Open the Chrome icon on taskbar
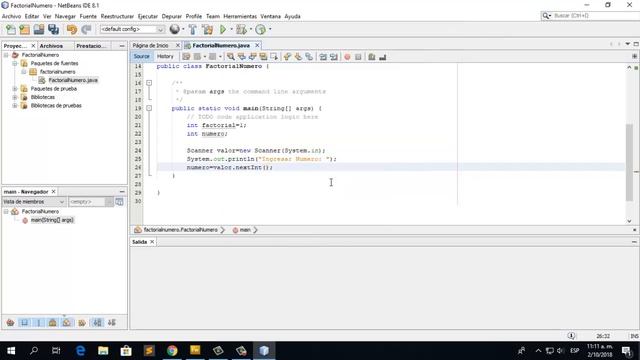 point(172,351)
